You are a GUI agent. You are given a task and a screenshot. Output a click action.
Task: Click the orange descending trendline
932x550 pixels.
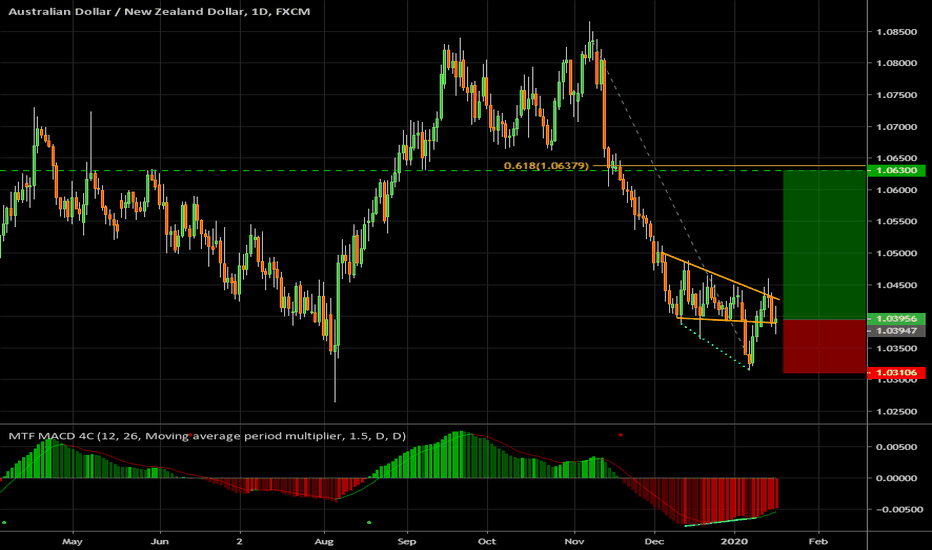coord(720,278)
